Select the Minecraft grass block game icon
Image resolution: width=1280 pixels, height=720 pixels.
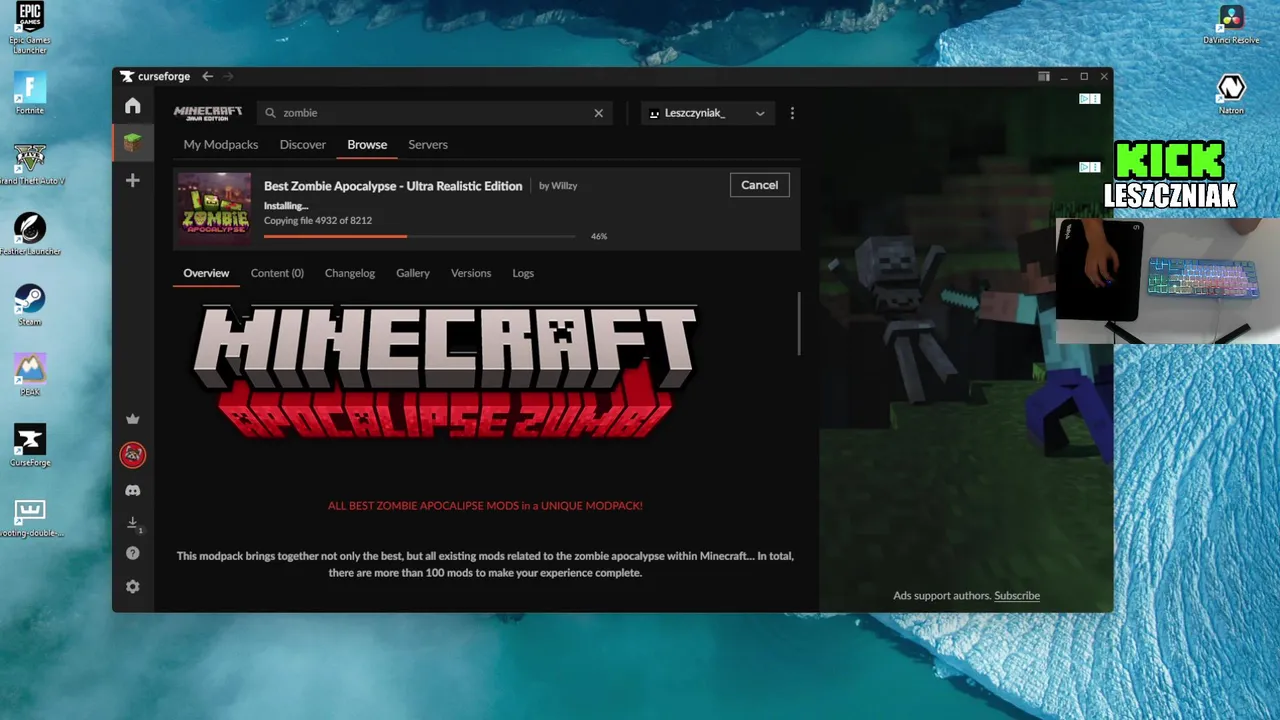tap(132, 143)
